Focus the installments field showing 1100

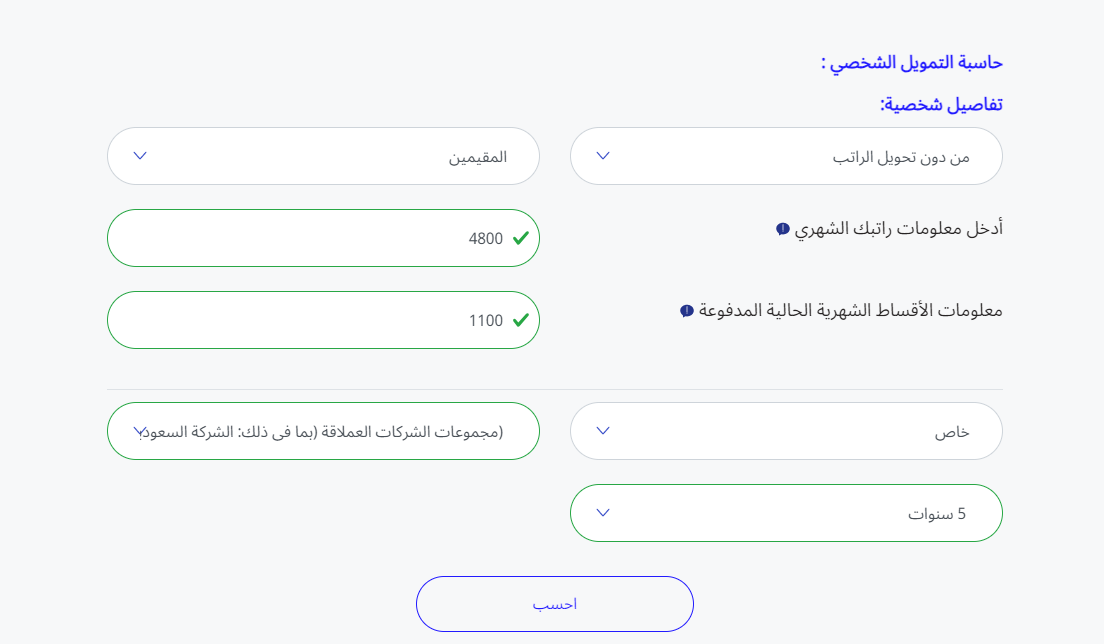tap(323, 320)
